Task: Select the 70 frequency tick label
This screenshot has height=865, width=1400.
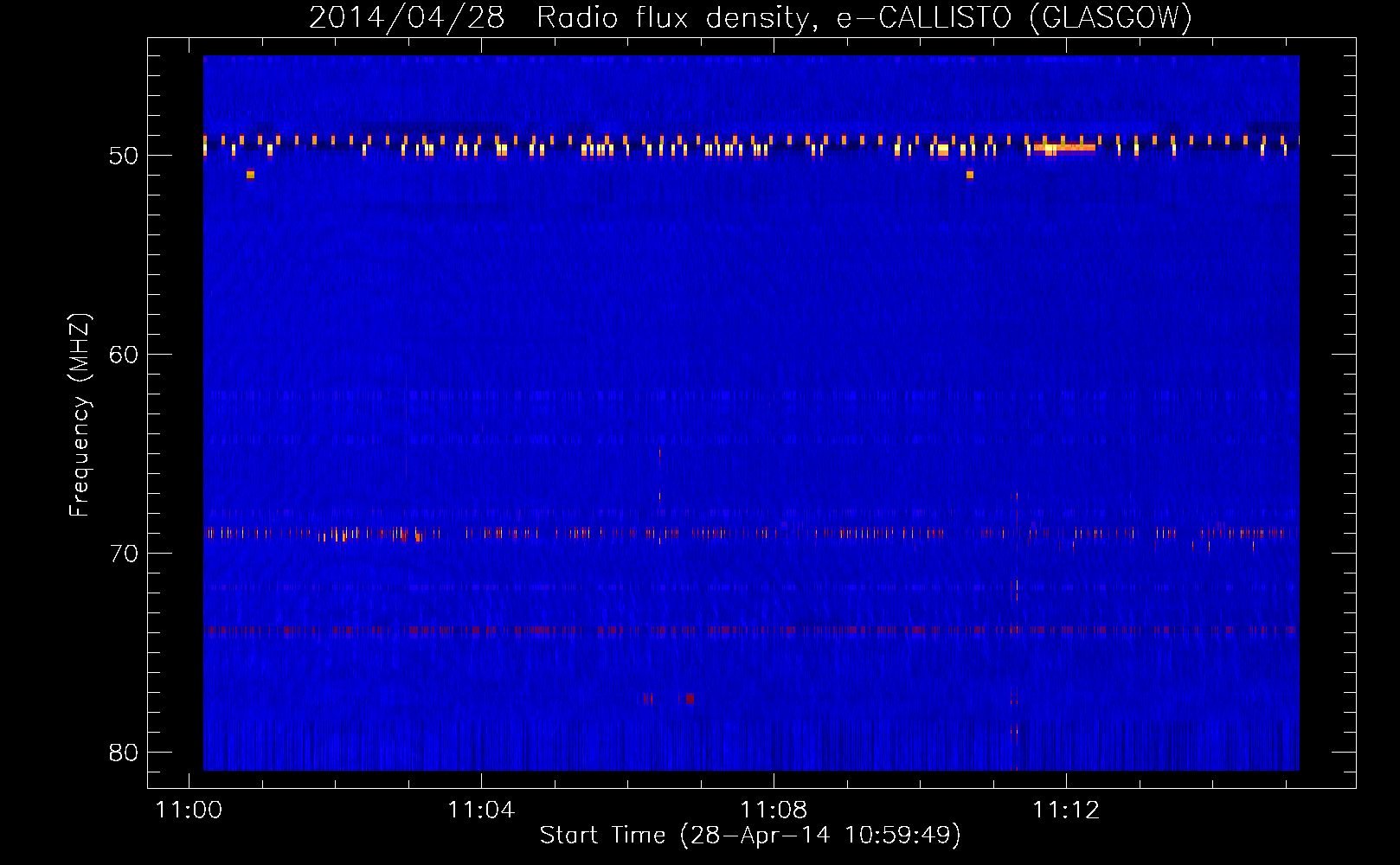Action: [124, 553]
